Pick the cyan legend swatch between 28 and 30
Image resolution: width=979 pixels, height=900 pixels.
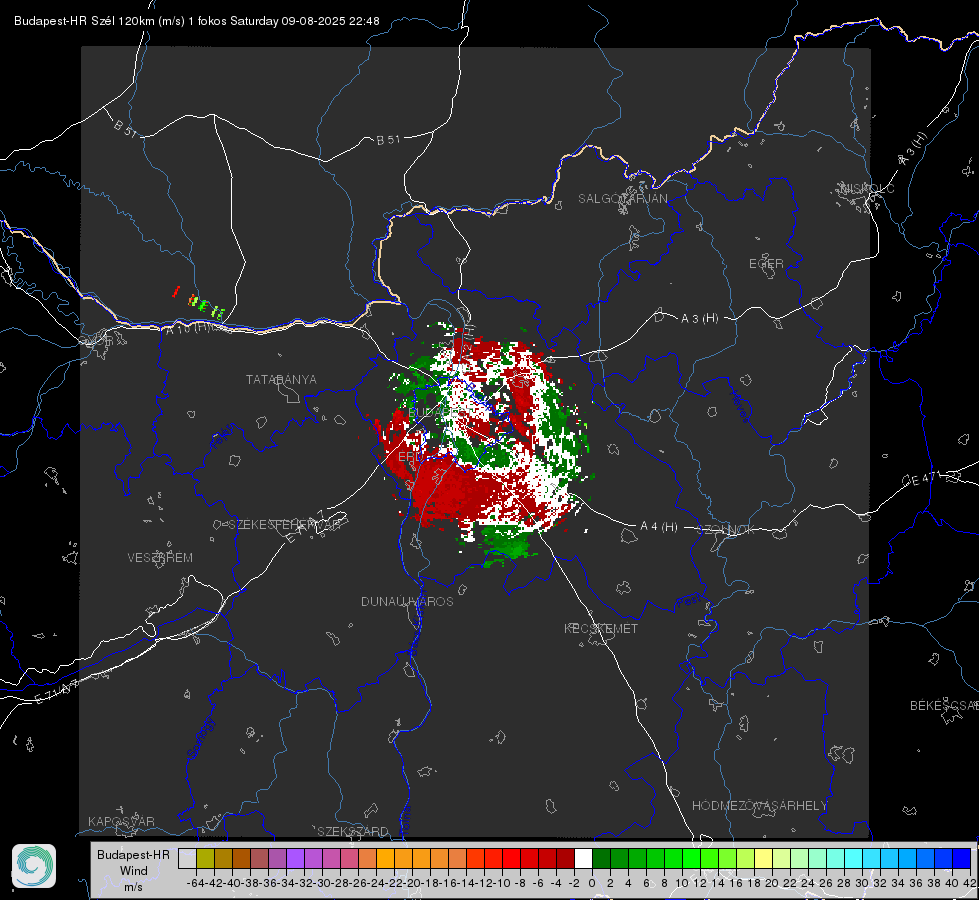(x=854, y=858)
